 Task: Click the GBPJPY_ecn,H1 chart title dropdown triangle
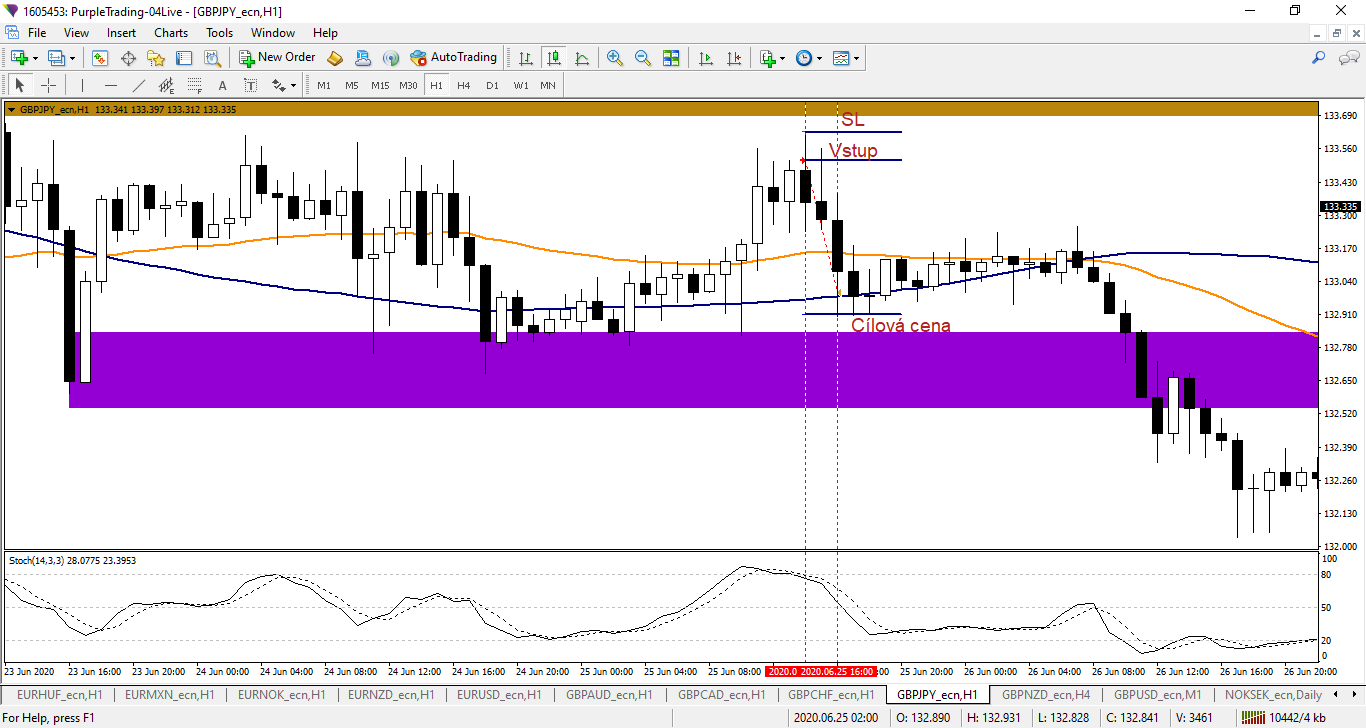(x=11, y=110)
